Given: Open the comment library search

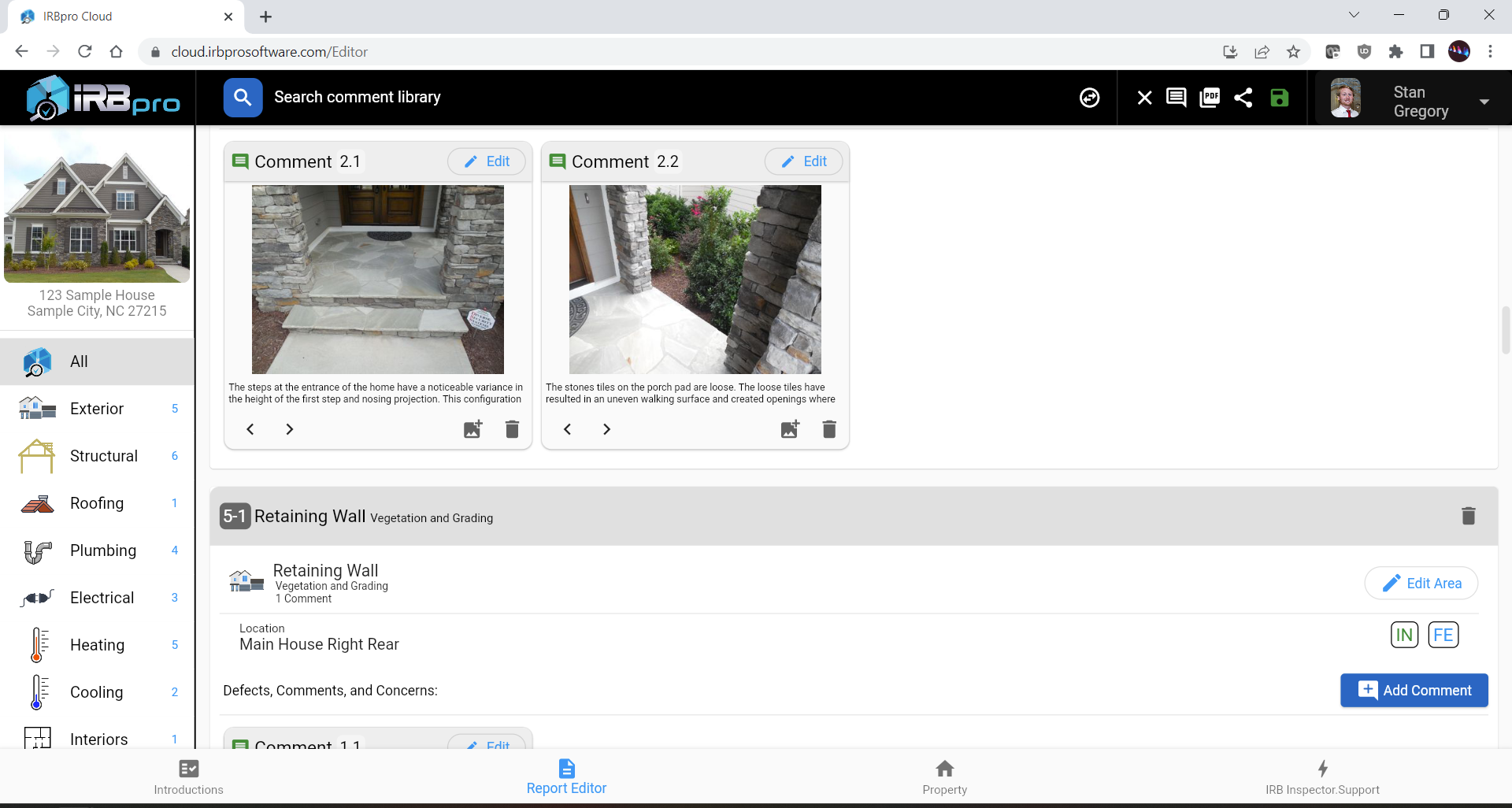Looking at the screenshot, I should click(x=243, y=97).
